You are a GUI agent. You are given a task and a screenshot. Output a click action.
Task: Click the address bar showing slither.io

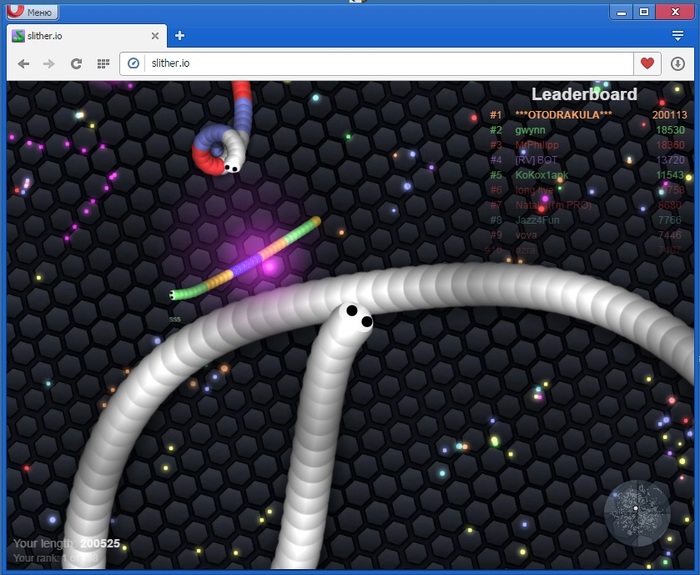[388, 63]
